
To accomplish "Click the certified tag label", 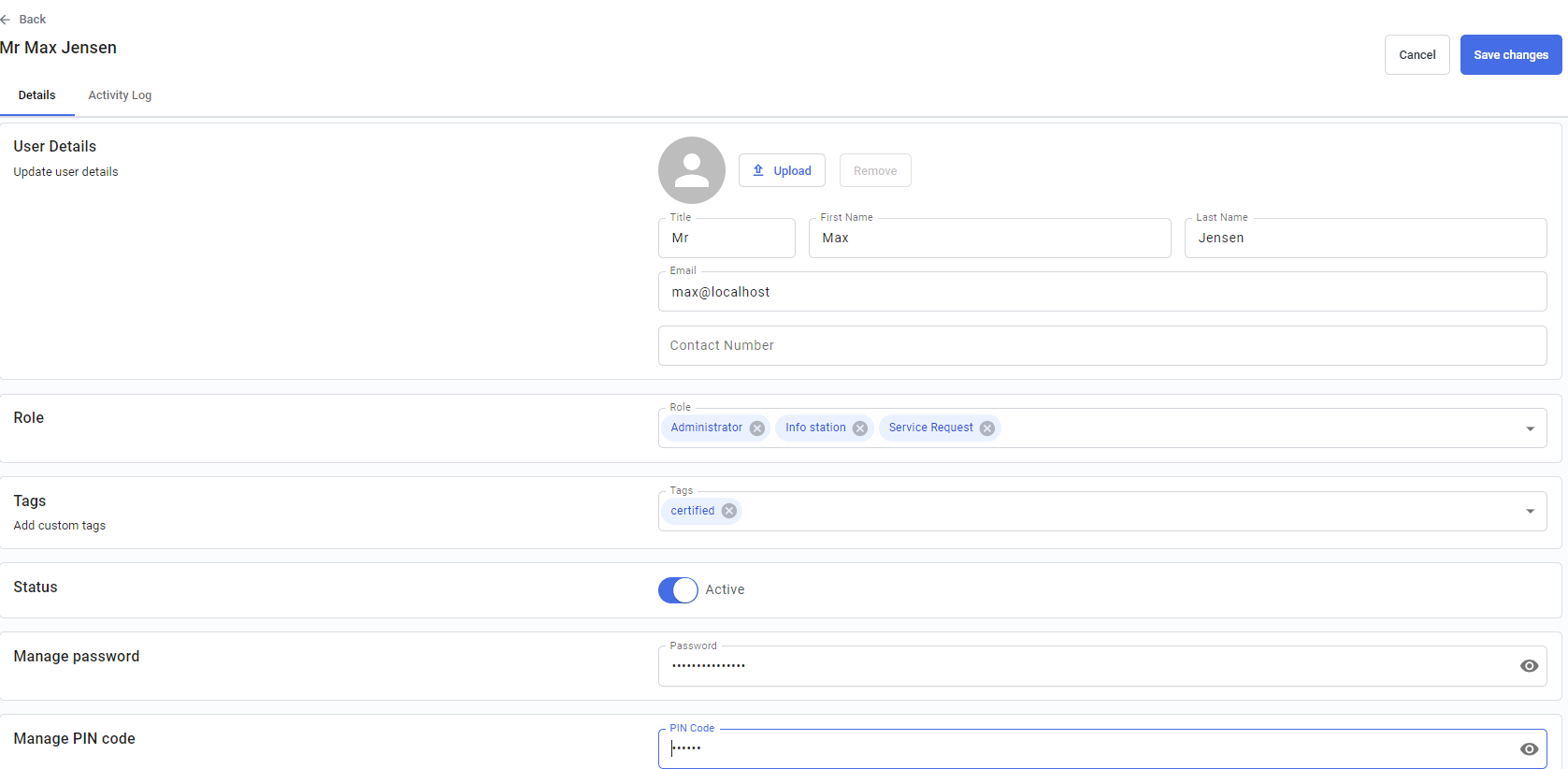I will tap(693, 511).
